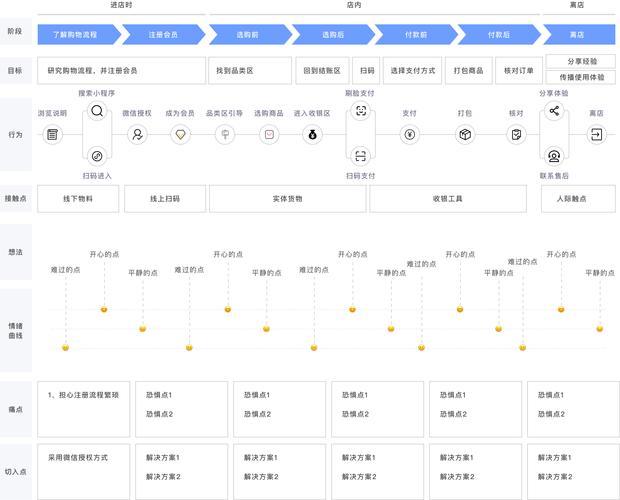Click the 进入收银区 money bag icon
620x500 pixels.
312,135
